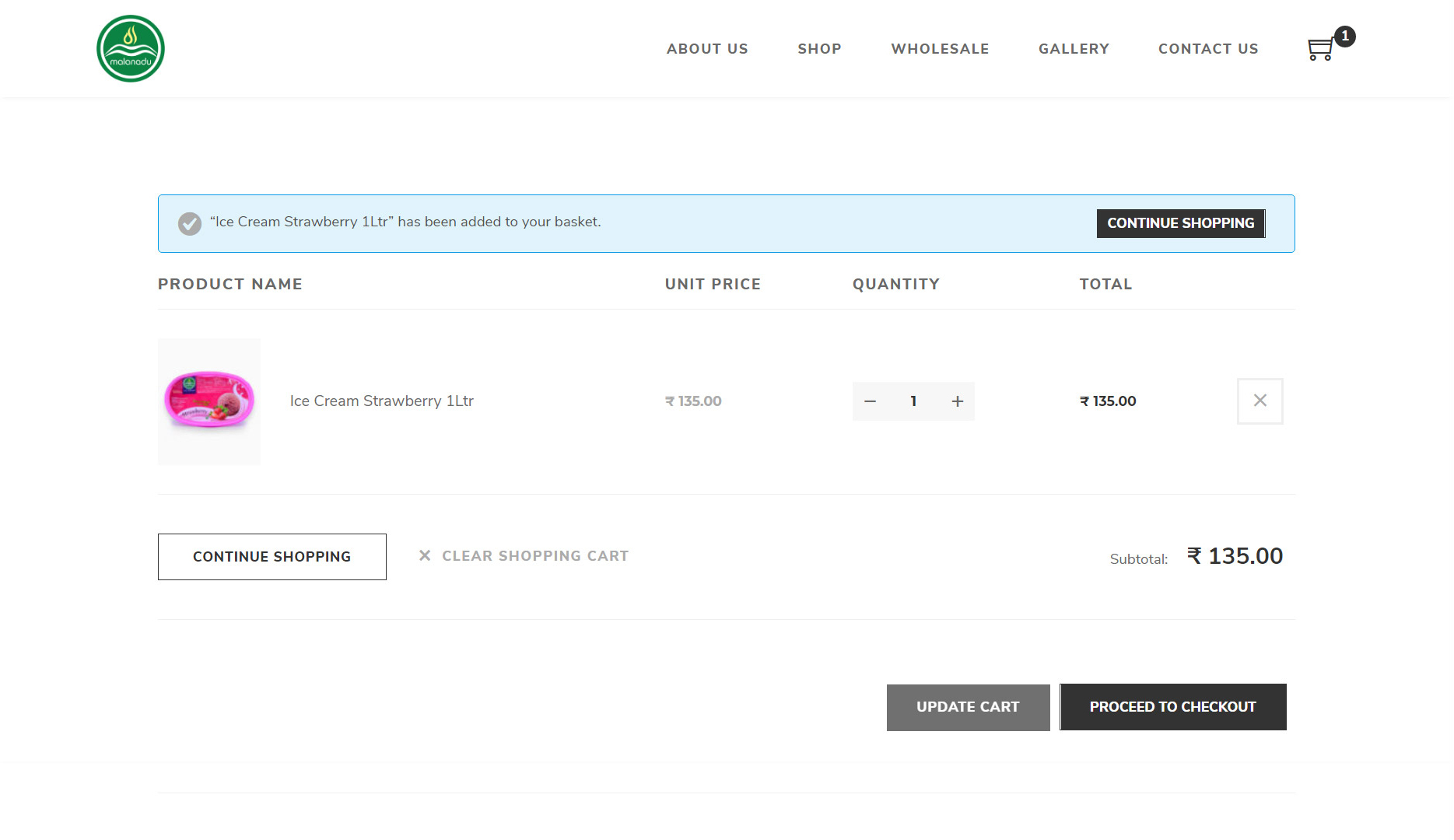
Task: Click Update Cart button
Action: pyautogui.click(x=968, y=707)
